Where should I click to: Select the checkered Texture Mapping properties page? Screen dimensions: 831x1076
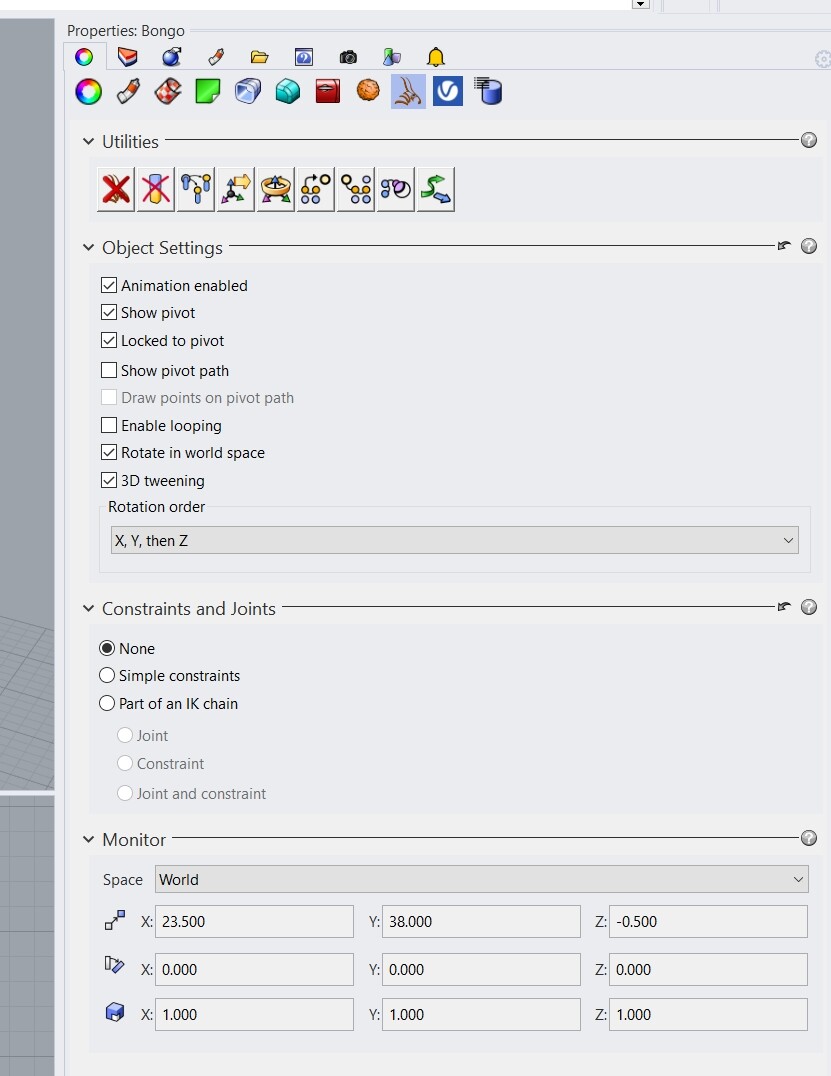[x=168, y=91]
